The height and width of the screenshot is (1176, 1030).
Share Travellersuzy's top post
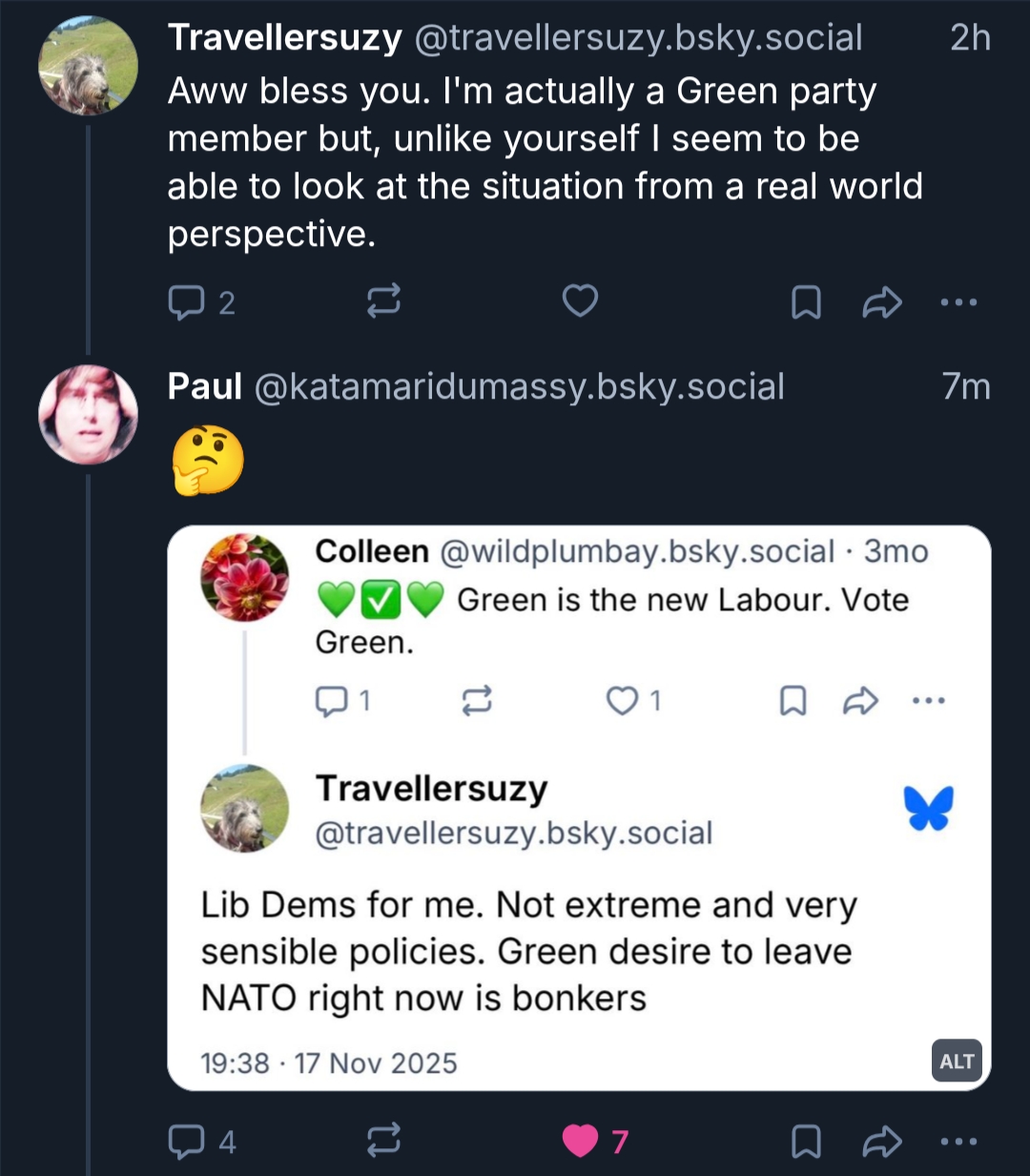(882, 302)
